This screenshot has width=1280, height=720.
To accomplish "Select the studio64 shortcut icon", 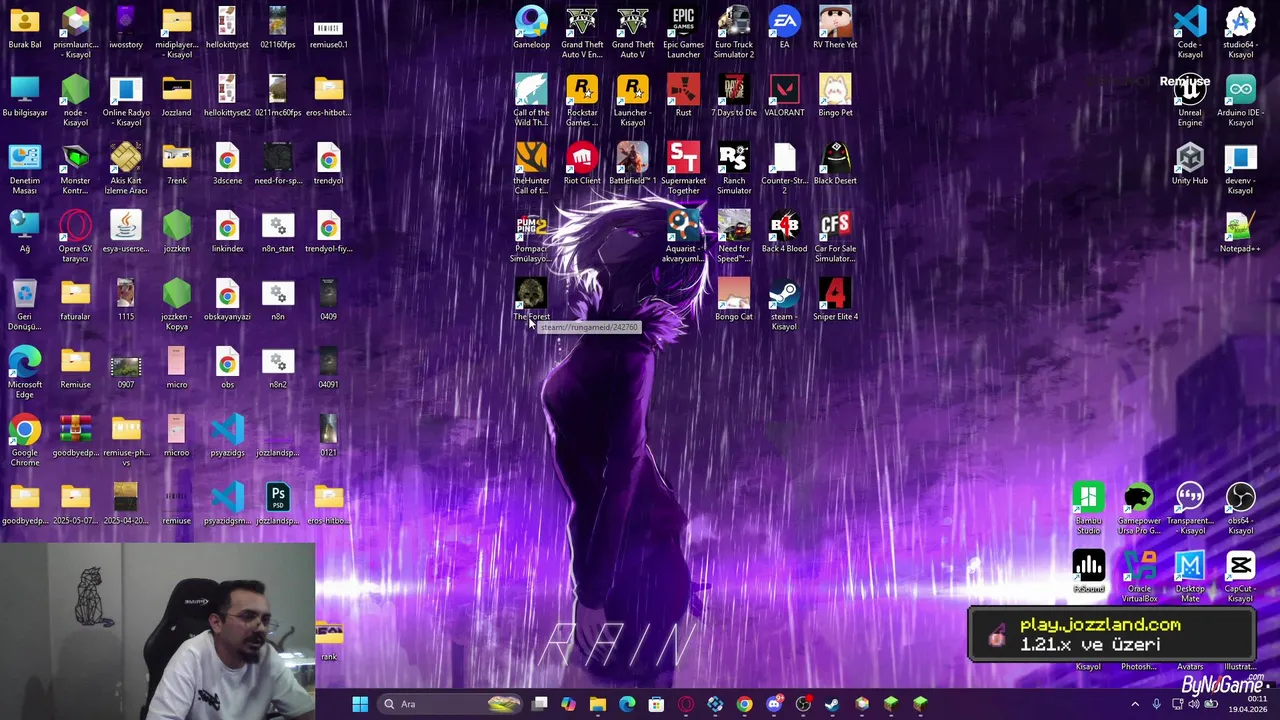I will [x=1240, y=32].
